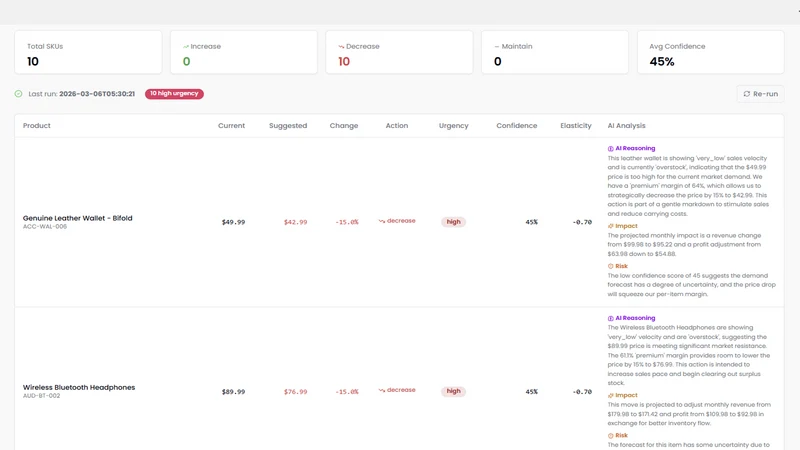
Task: Click the Suggested column header
Action: click(x=288, y=126)
